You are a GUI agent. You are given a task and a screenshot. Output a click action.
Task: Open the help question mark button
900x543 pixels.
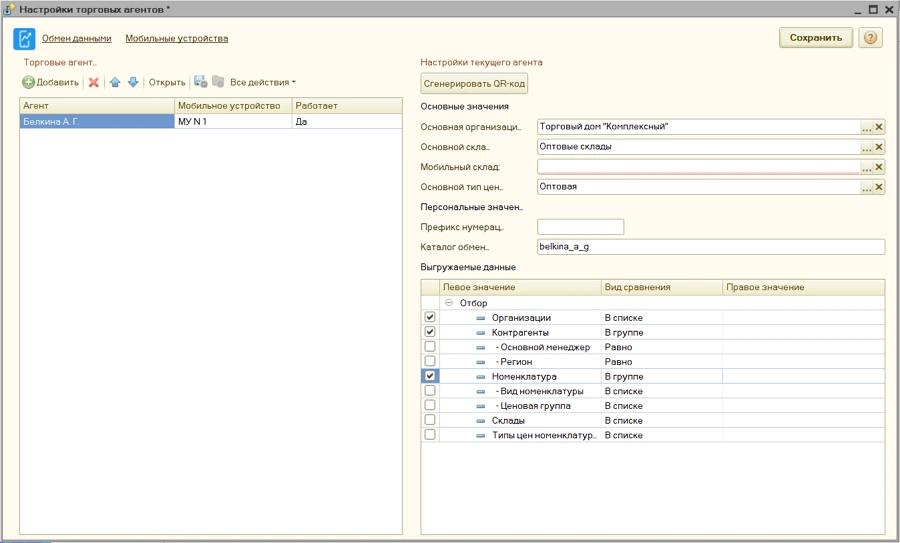870,38
